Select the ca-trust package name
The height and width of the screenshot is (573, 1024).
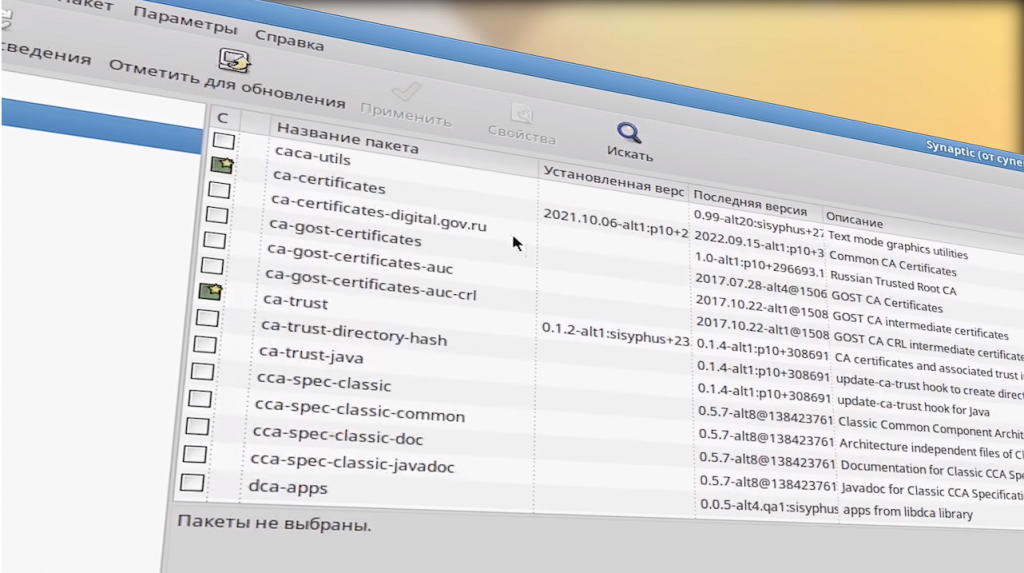[295, 301]
